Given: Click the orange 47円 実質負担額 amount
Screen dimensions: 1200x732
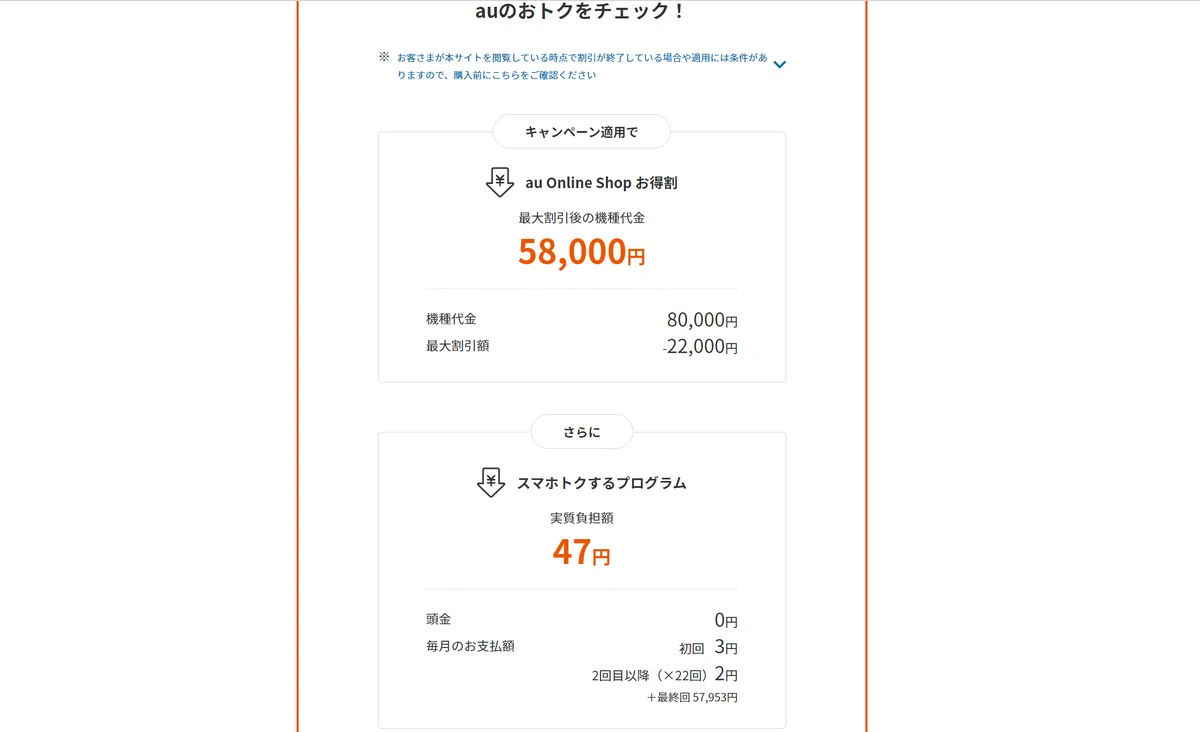Looking at the screenshot, I should [581, 552].
